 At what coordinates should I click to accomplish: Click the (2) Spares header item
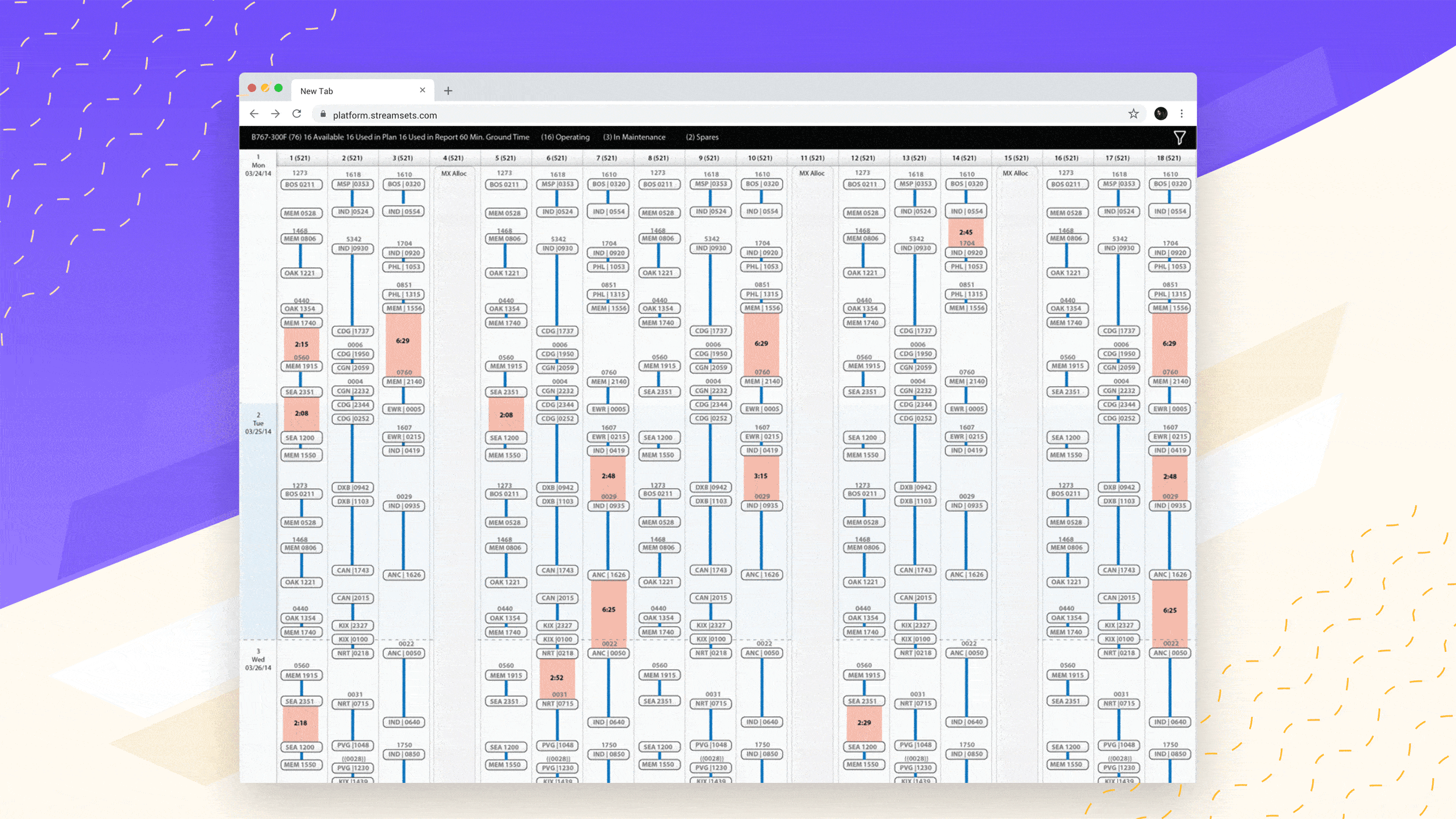coord(702,137)
